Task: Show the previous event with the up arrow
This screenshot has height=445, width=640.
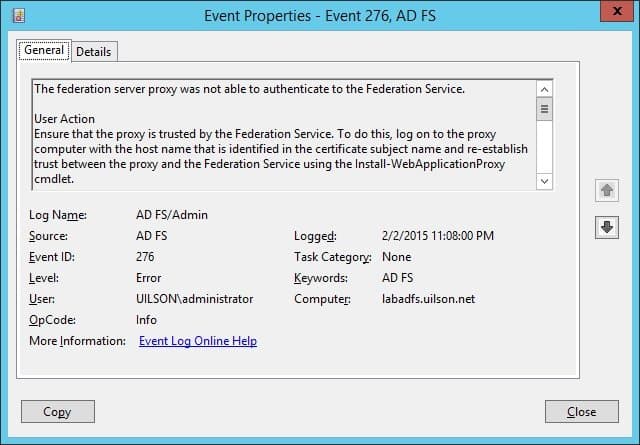Action: click(x=607, y=190)
